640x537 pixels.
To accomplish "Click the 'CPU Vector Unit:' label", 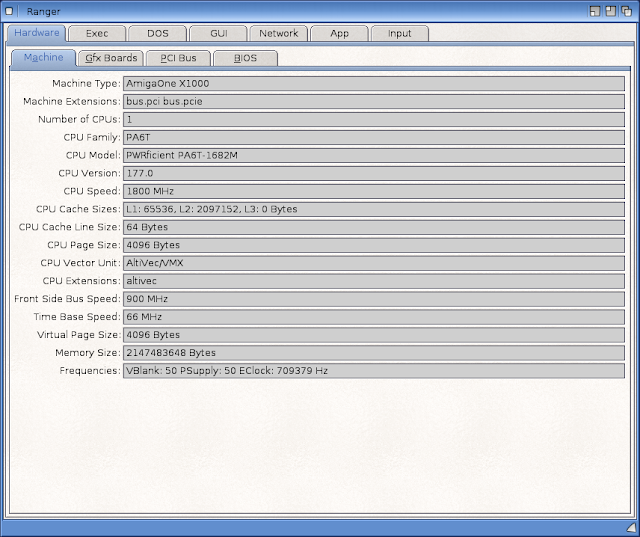I will (x=81, y=263).
